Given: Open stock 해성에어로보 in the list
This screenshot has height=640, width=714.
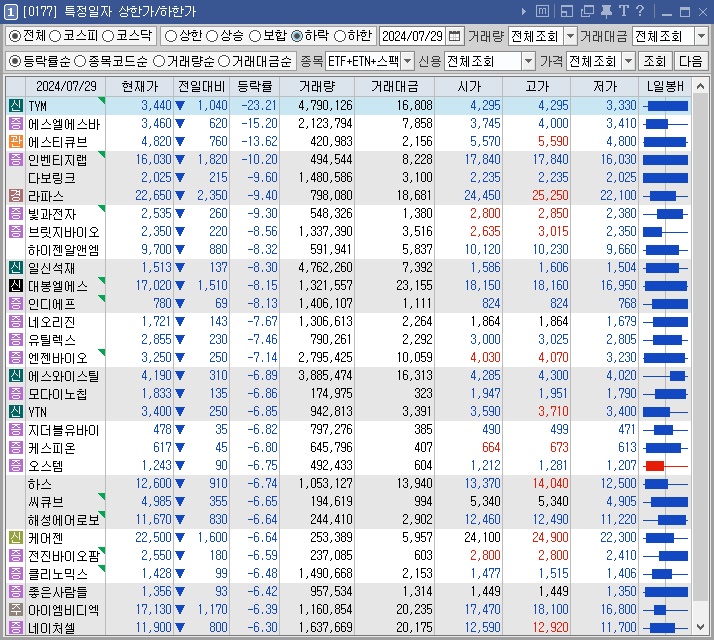Looking at the screenshot, I should coord(64,520).
